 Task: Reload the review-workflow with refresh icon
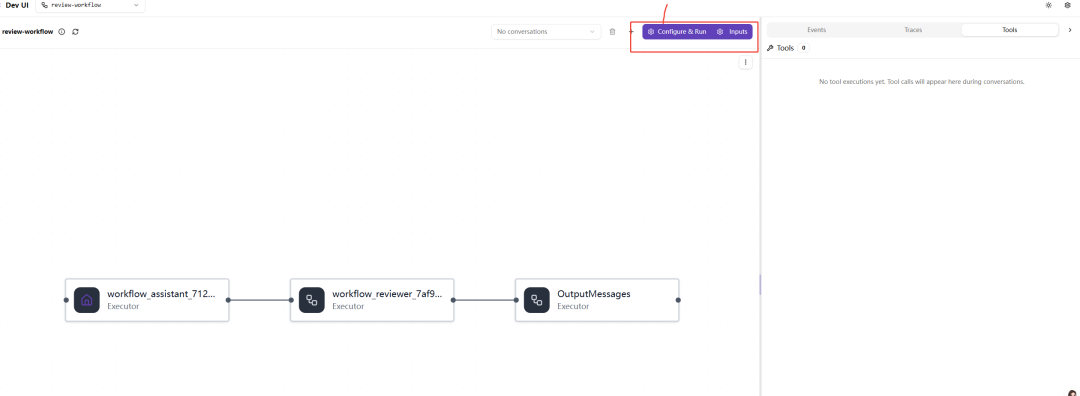tap(75, 32)
